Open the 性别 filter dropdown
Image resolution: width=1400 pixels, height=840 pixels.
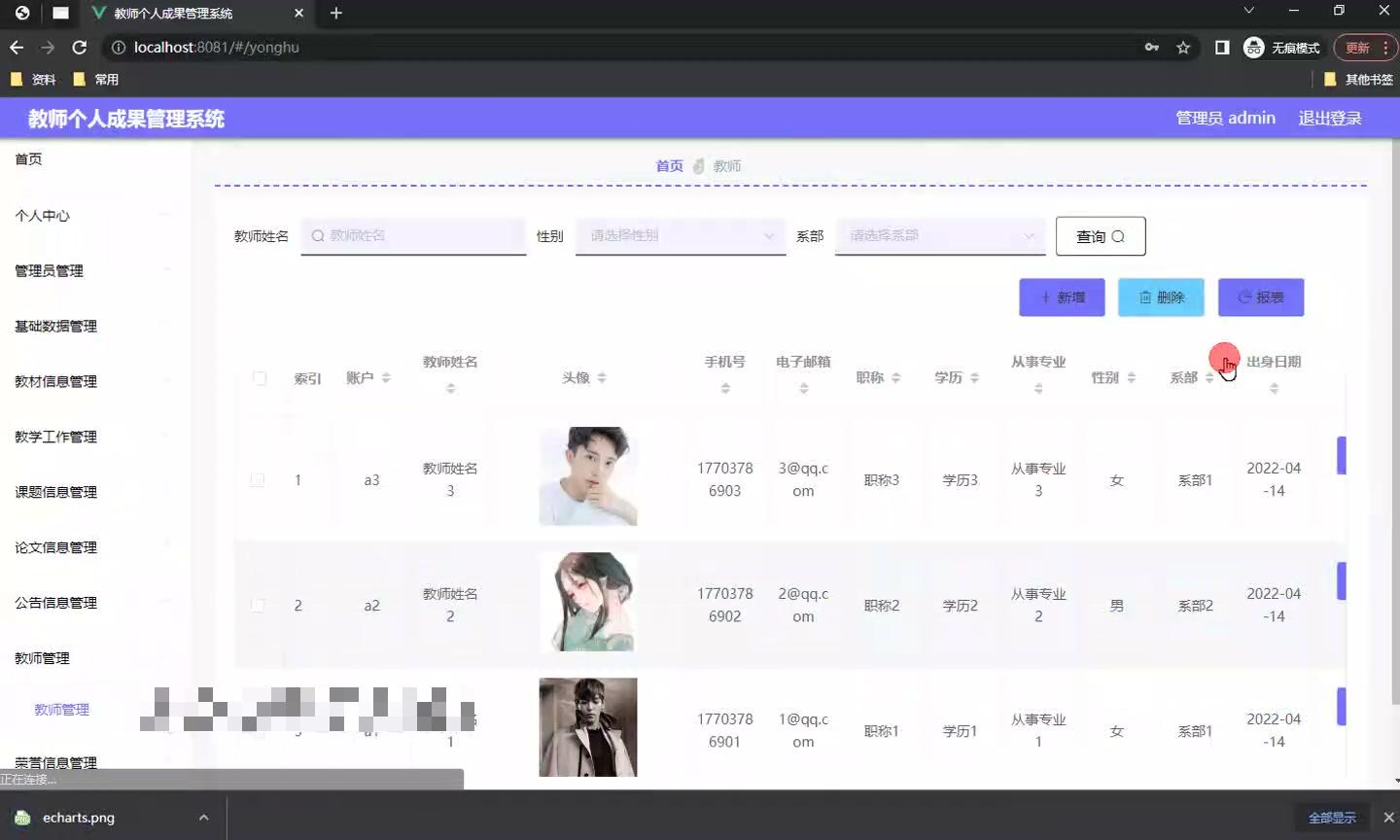coord(681,235)
